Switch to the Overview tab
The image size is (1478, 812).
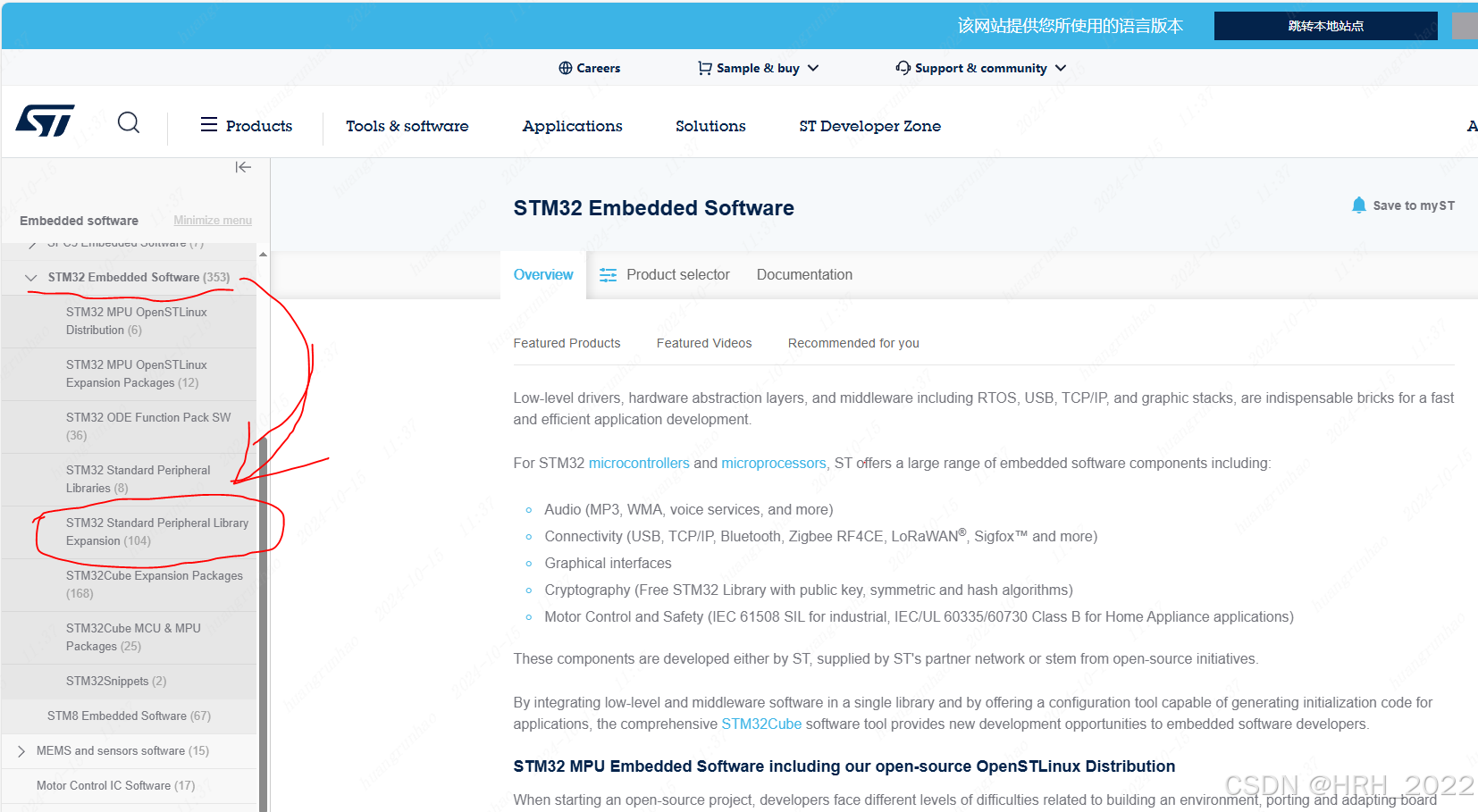543,275
